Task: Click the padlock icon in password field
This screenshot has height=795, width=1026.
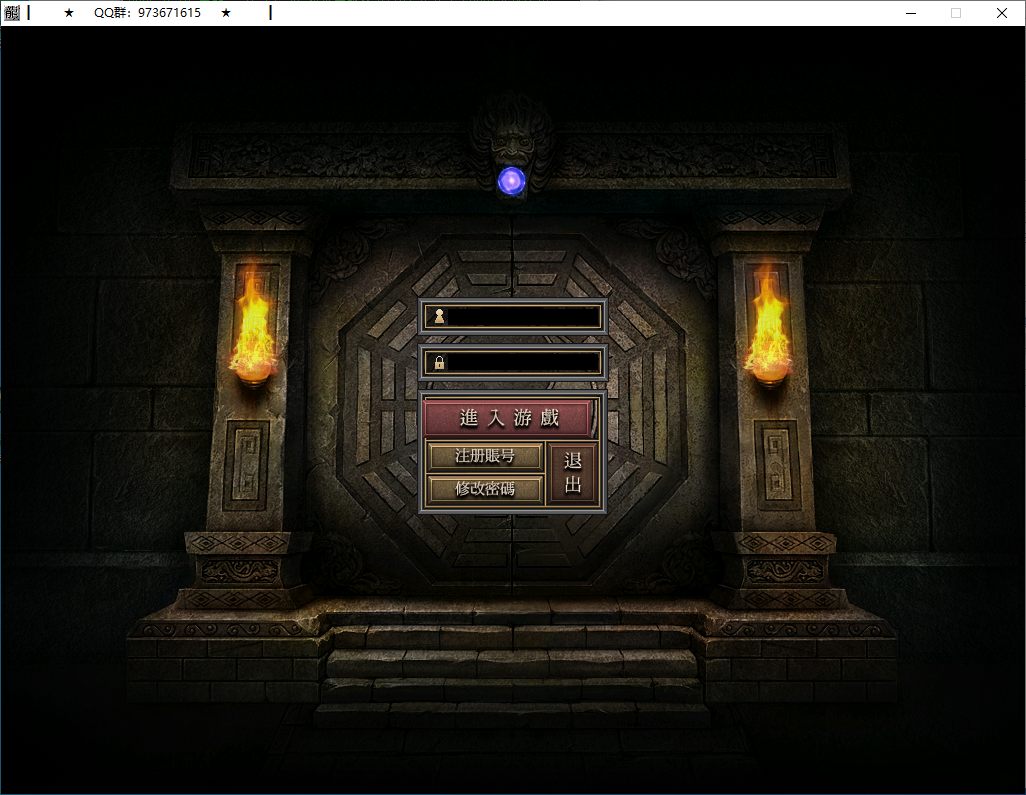Action: (438, 362)
